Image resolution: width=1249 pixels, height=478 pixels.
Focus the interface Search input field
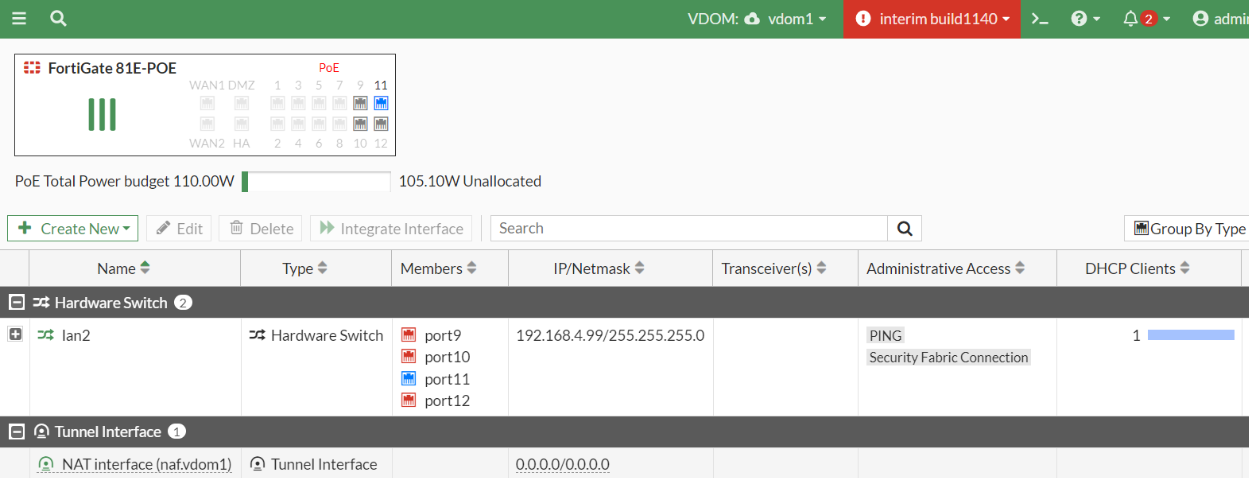[x=689, y=229]
